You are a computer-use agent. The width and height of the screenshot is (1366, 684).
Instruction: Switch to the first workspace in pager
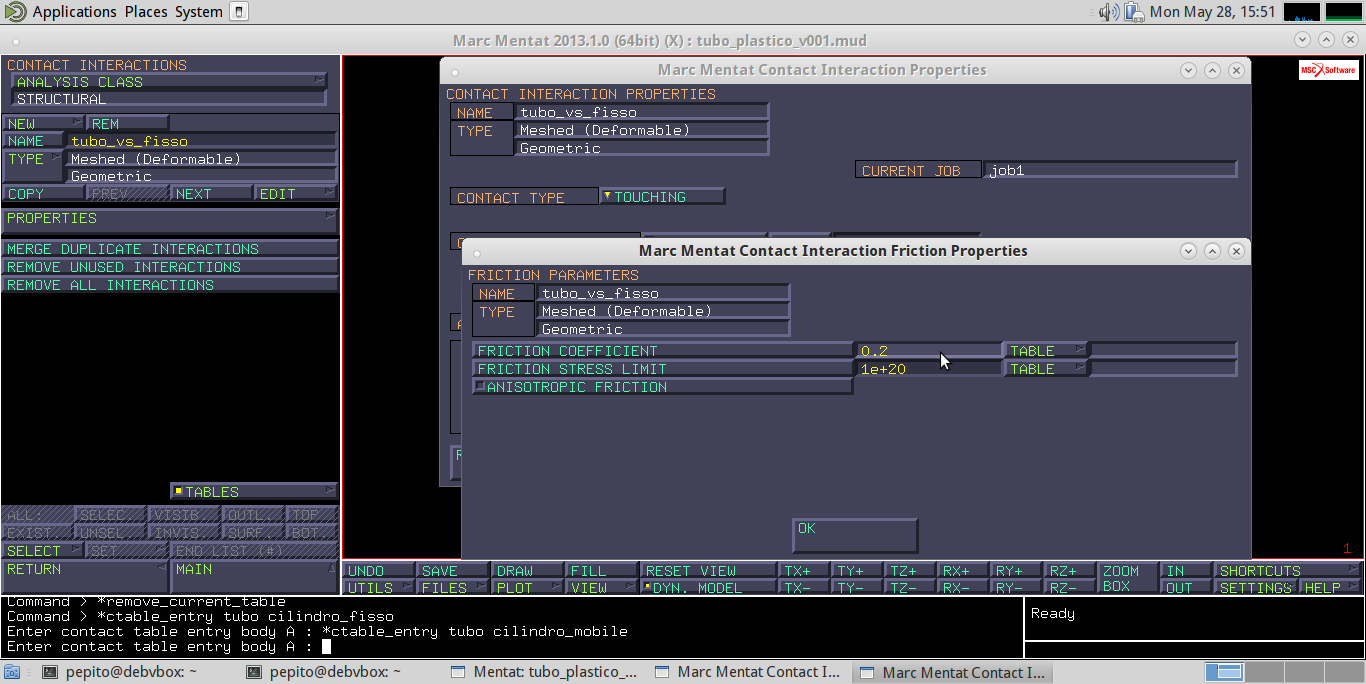click(1225, 672)
